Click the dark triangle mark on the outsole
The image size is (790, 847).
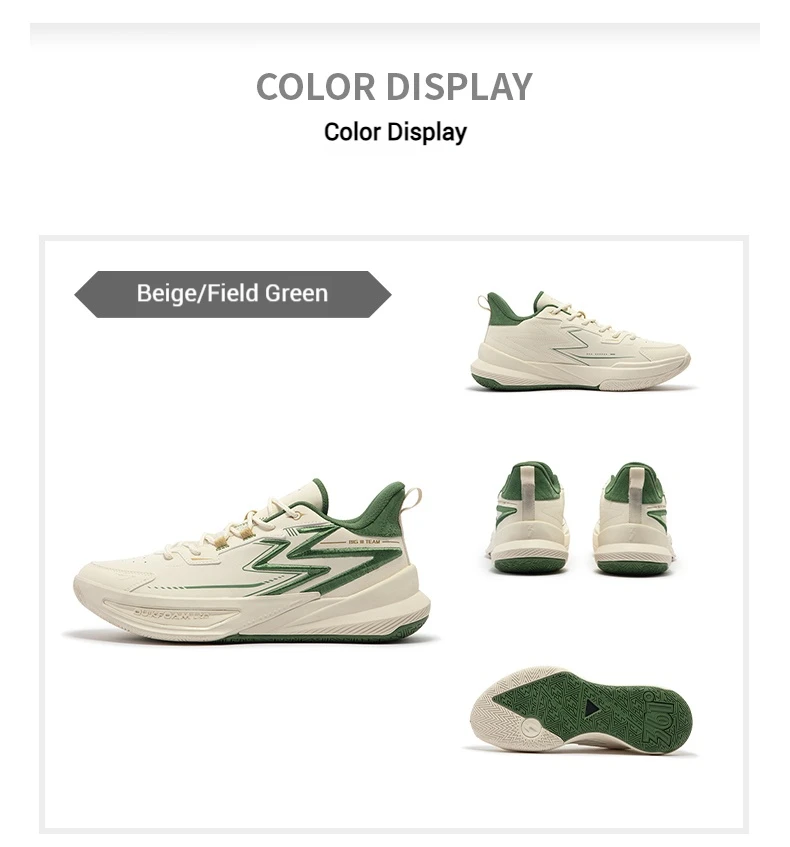tap(591, 708)
